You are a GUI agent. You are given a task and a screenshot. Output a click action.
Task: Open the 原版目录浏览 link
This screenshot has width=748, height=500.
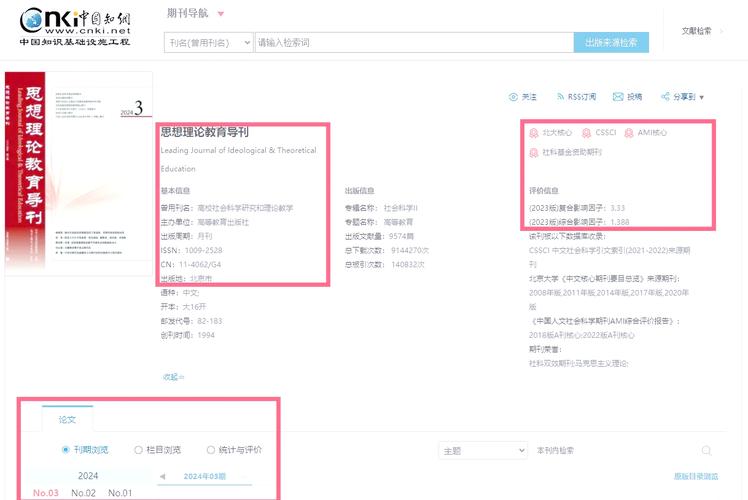tap(696, 476)
